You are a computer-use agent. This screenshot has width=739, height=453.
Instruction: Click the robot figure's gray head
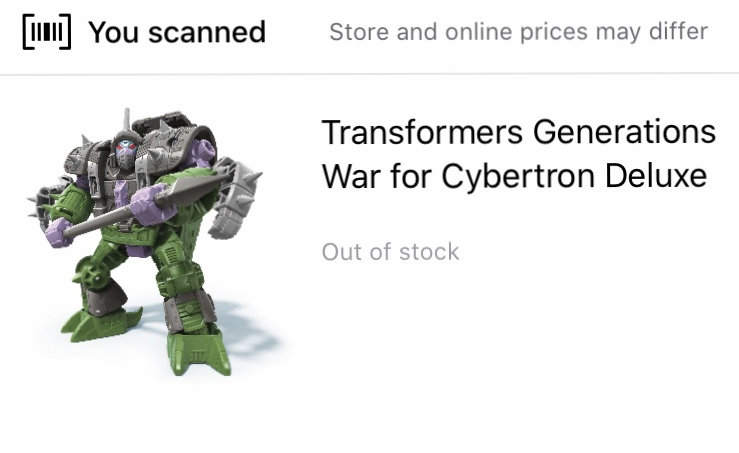coord(126,150)
